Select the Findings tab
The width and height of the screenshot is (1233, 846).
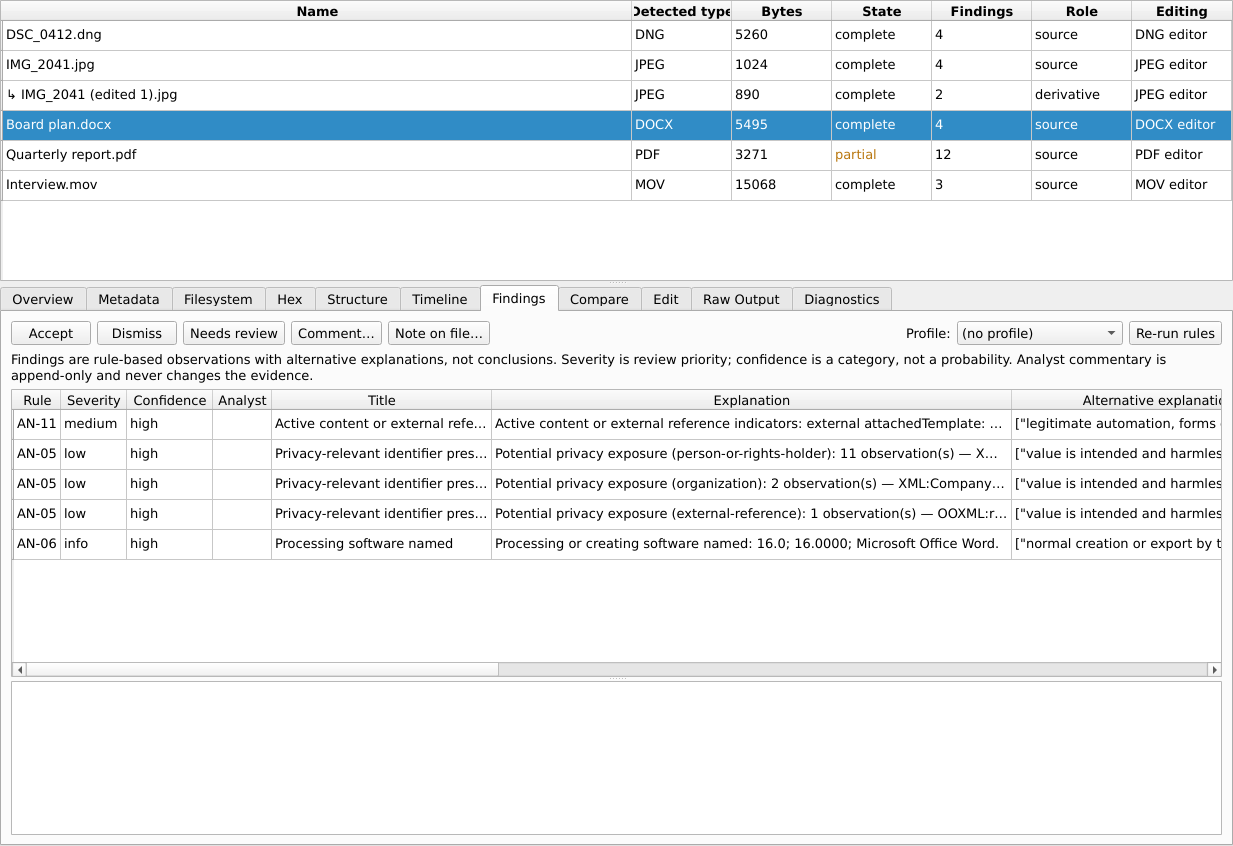click(x=519, y=298)
